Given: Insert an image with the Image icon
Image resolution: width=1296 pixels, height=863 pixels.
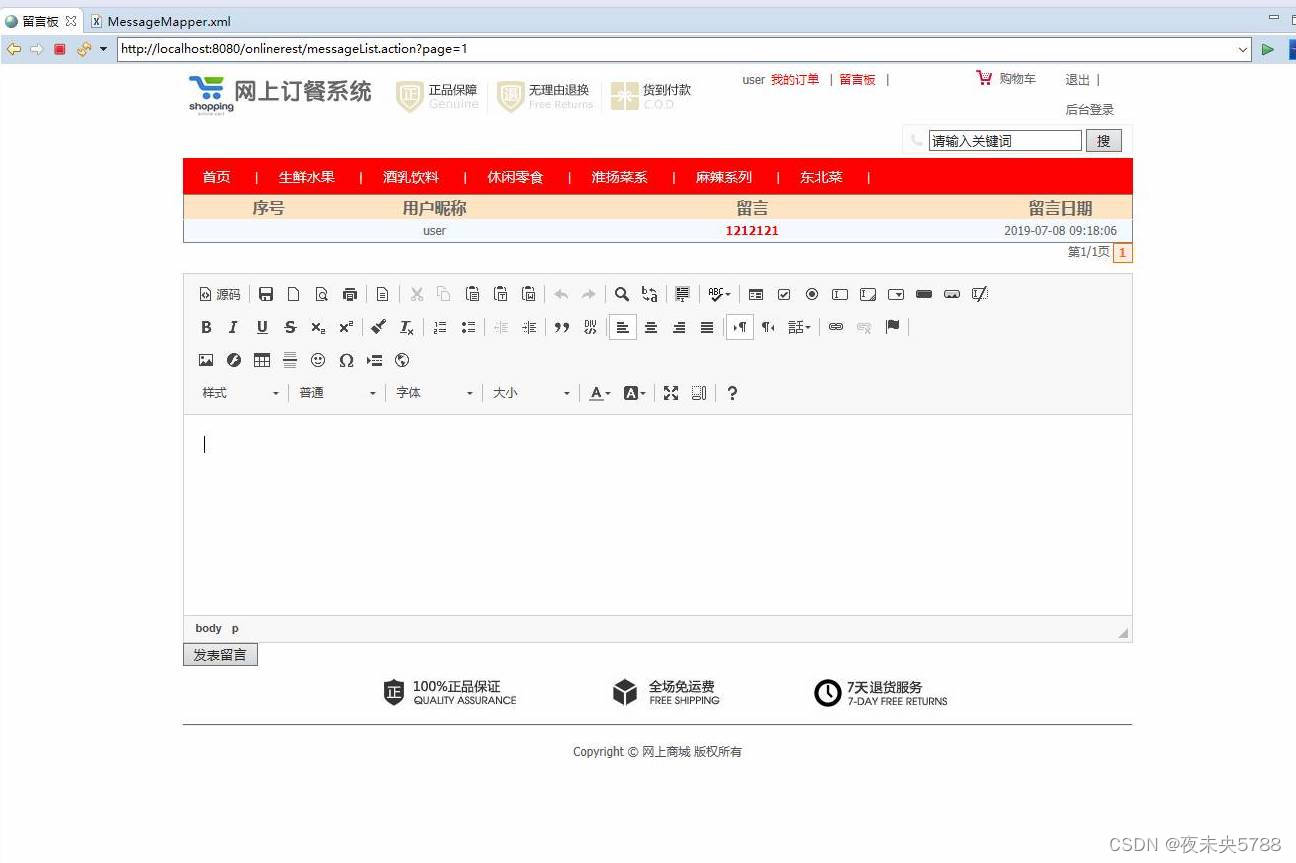Looking at the screenshot, I should 206,360.
